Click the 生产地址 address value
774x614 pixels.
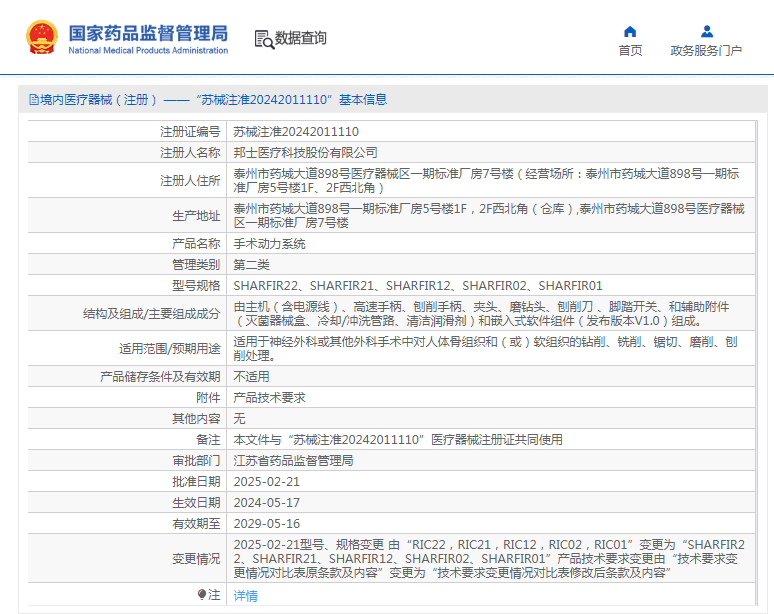489,216
